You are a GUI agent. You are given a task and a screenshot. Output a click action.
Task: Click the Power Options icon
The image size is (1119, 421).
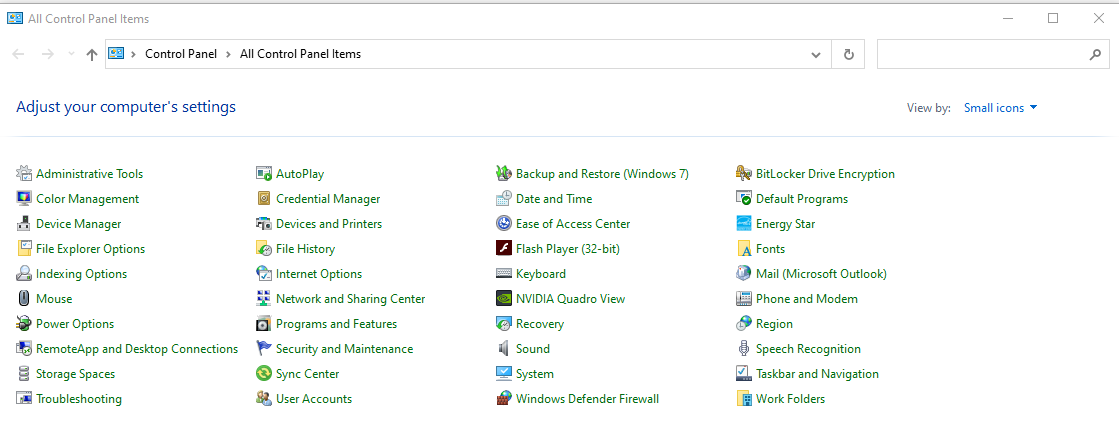pos(24,323)
